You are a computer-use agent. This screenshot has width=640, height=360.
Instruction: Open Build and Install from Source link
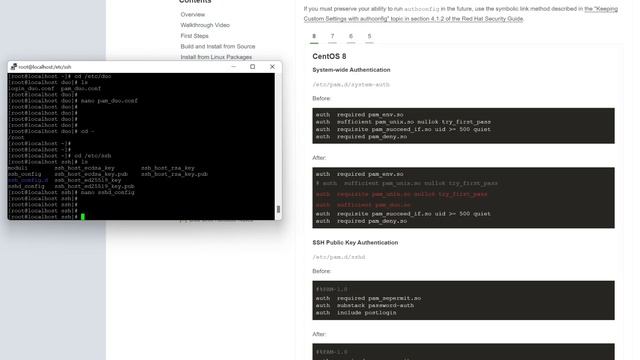coord(218,47)
